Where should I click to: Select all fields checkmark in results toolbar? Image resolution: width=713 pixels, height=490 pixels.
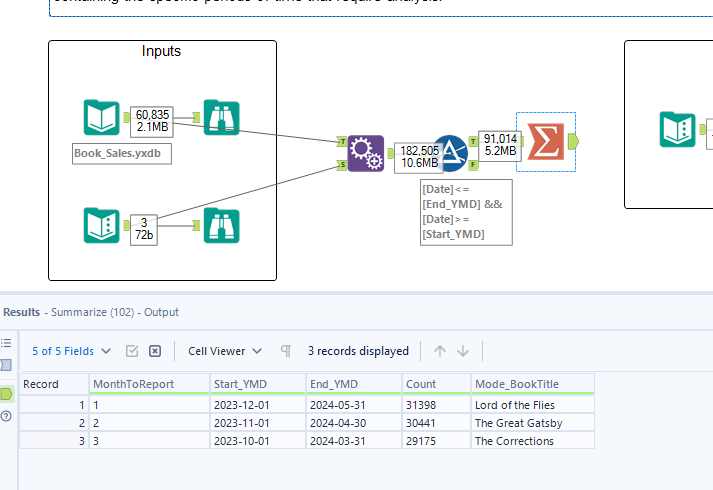click(132, 351)
